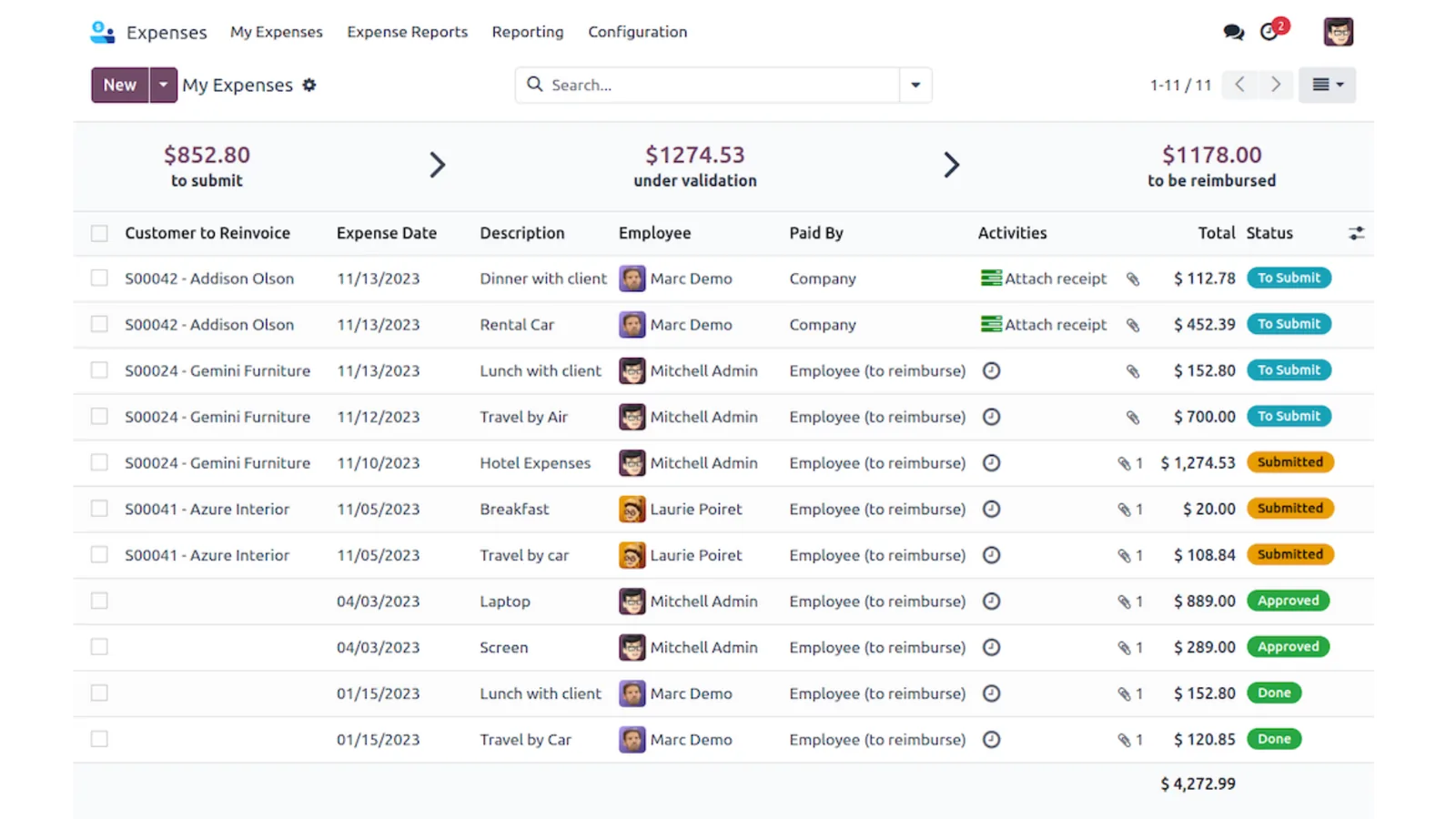The image size is (1456, 819).
Task: Check the Travel by Car row checkbox
Action: (99, 740)
